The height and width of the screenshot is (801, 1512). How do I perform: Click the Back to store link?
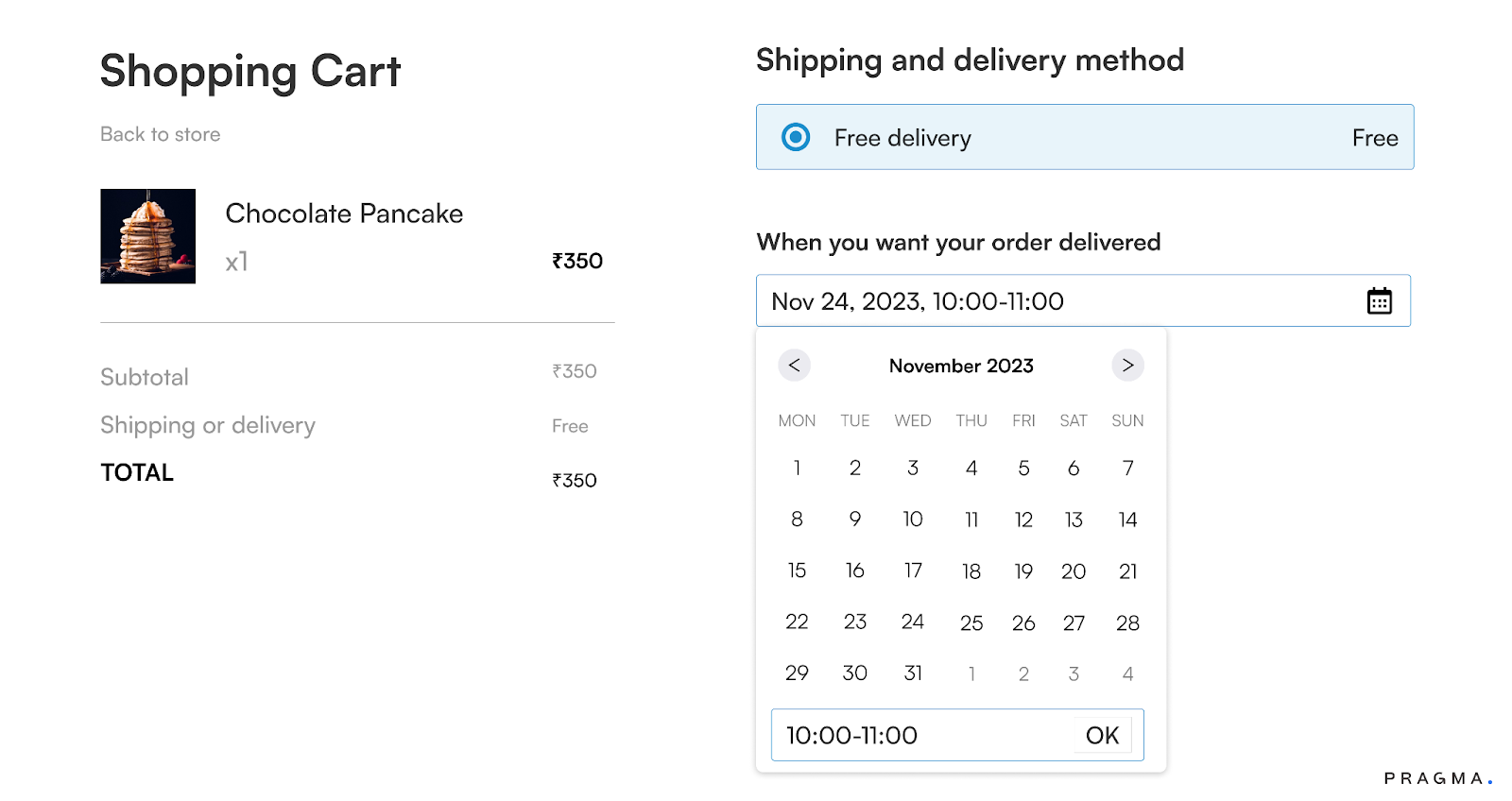(x=161, y=134)
